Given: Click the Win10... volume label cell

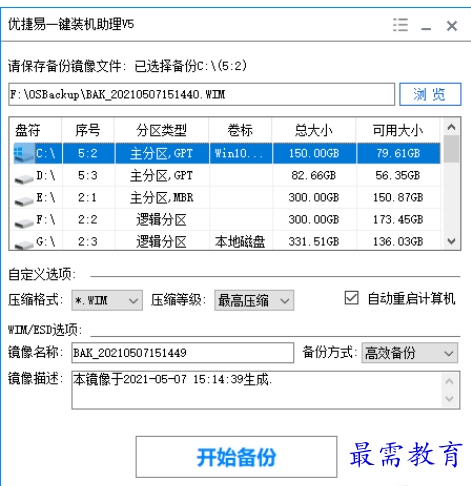Looking at the screenshot, I should pyautogui.click(x=241, y=153).
